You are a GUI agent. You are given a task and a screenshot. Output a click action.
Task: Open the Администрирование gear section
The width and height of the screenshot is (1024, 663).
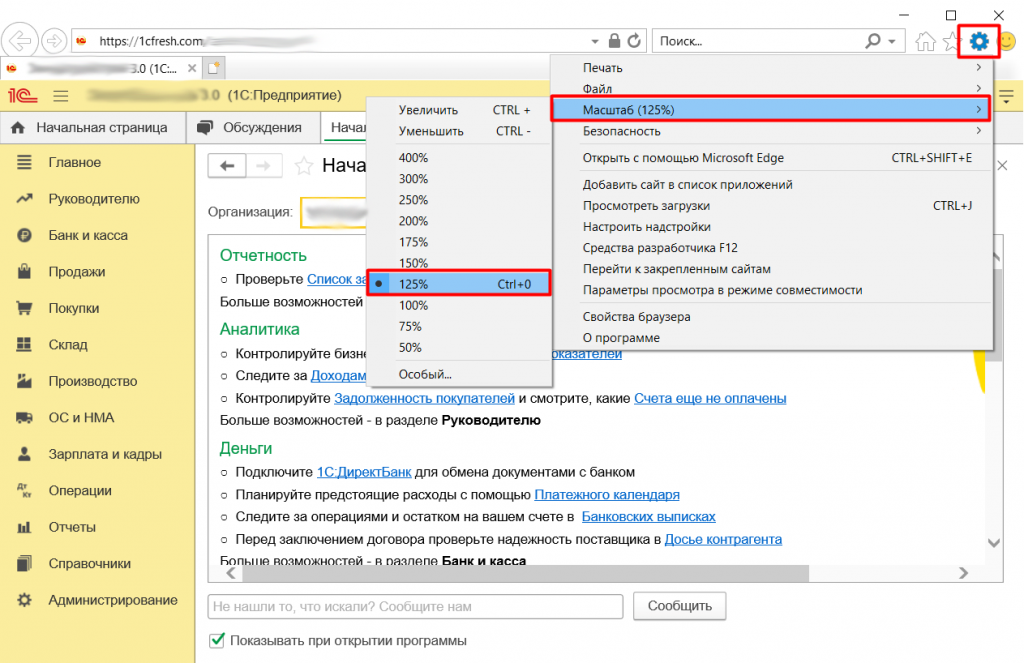(112, 600)
